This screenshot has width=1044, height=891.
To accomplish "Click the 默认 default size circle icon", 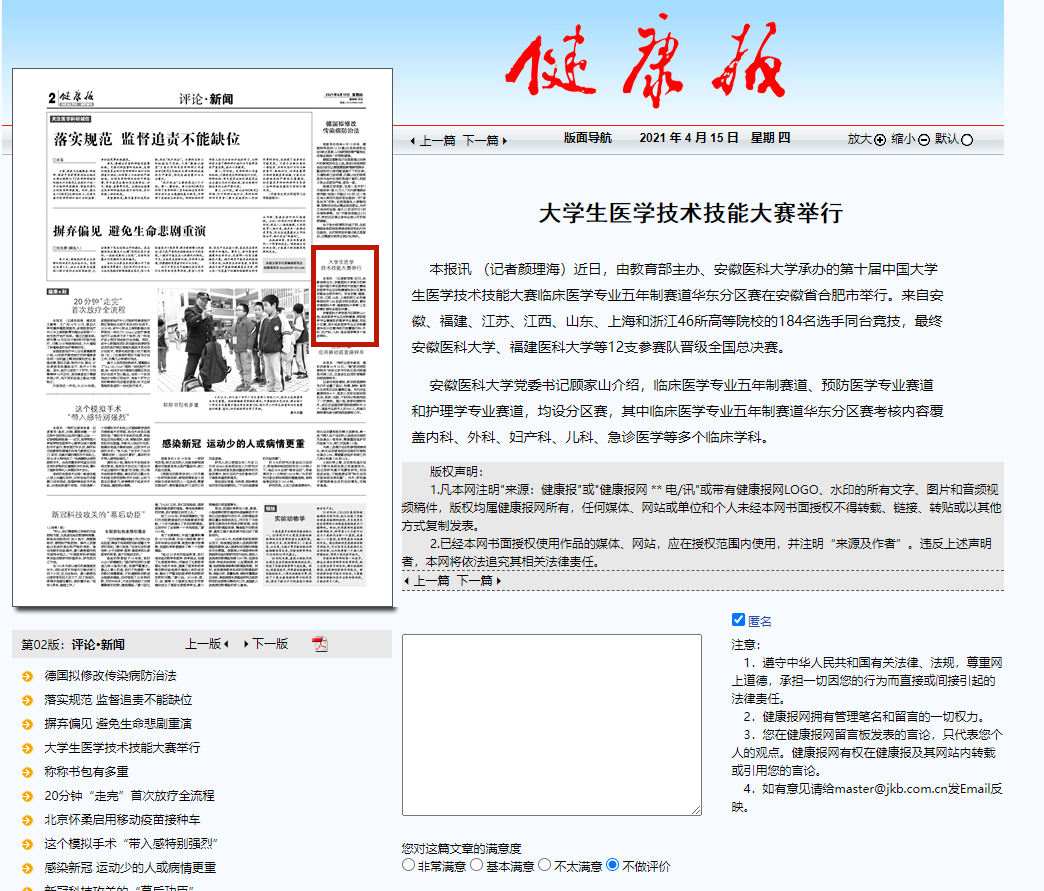I will click(966, 140).
